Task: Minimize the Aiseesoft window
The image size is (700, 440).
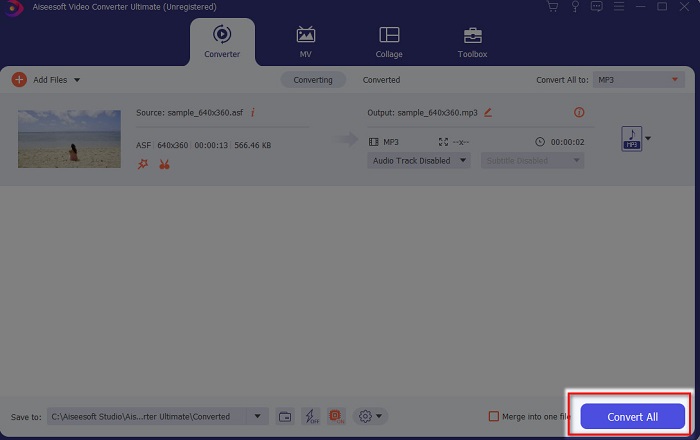Action: tap(641, 7)
